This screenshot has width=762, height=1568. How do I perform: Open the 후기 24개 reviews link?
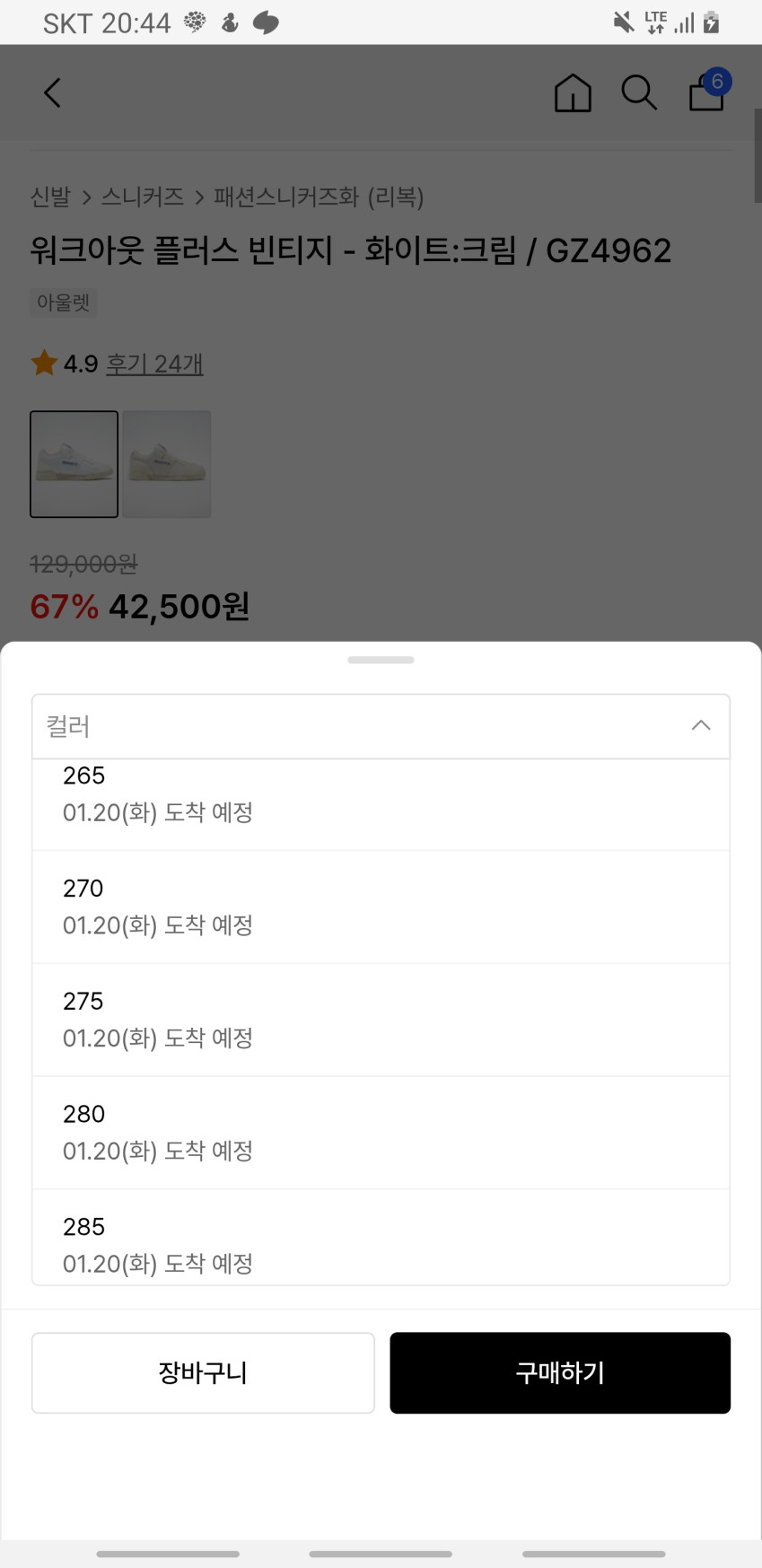[x=154, y=364]
